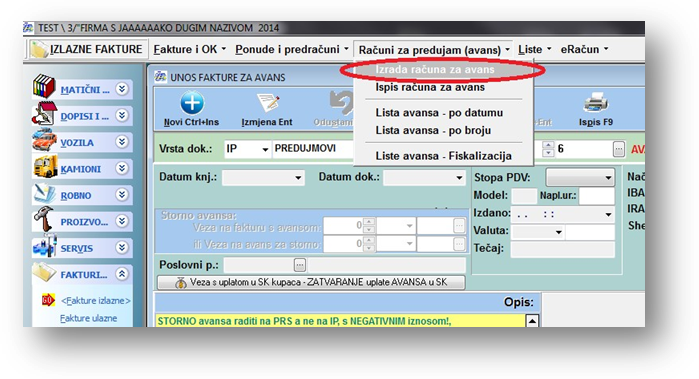This screenshot has width=699, height=379.
Task: Expand the MATIČNI section chevron
Action: 122,89
